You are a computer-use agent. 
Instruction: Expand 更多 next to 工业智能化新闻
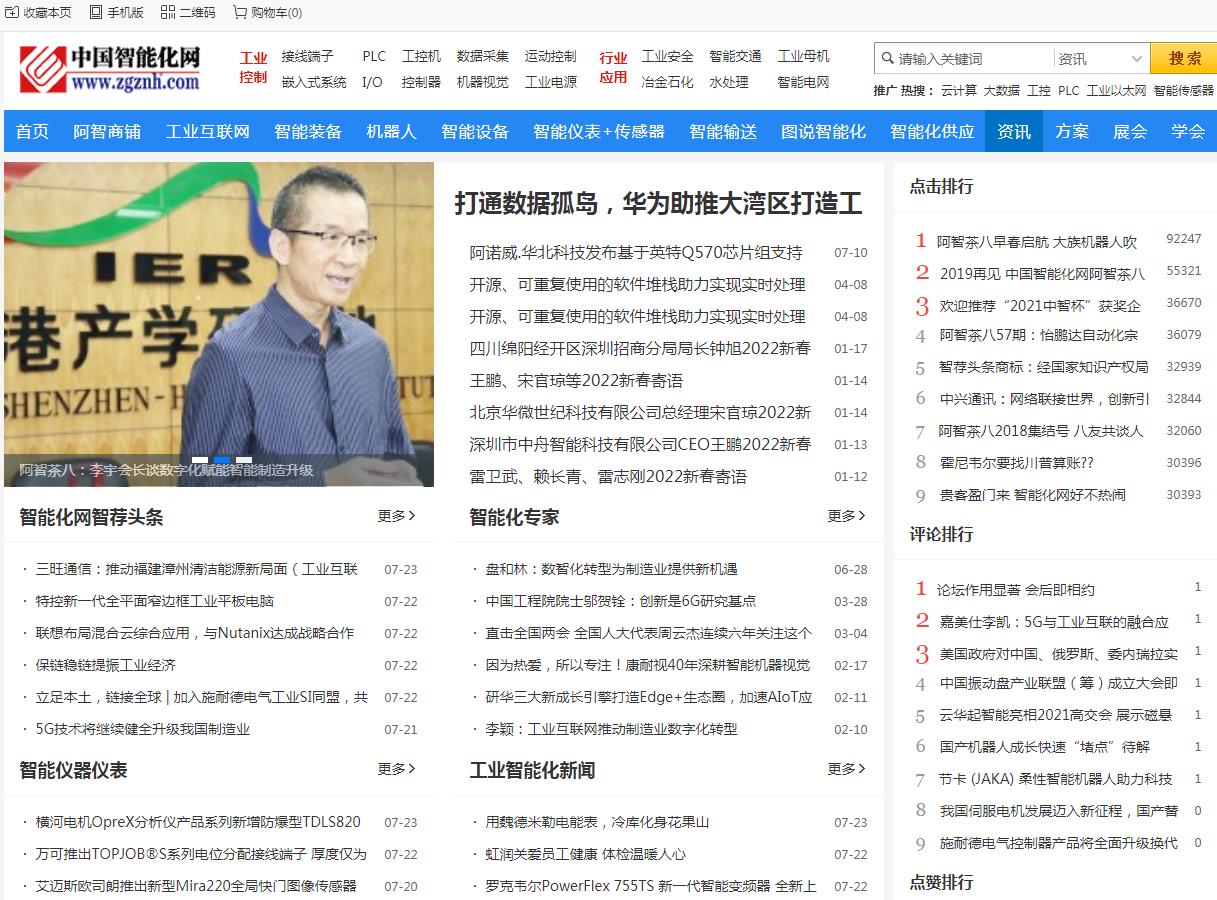(846, 769)
